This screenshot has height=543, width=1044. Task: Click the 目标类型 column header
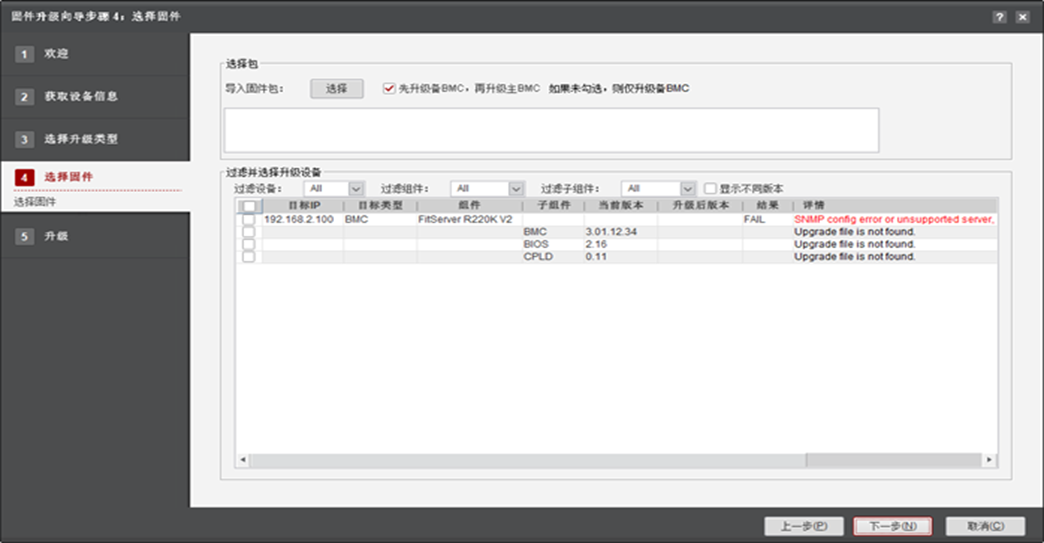coord(380,206)
